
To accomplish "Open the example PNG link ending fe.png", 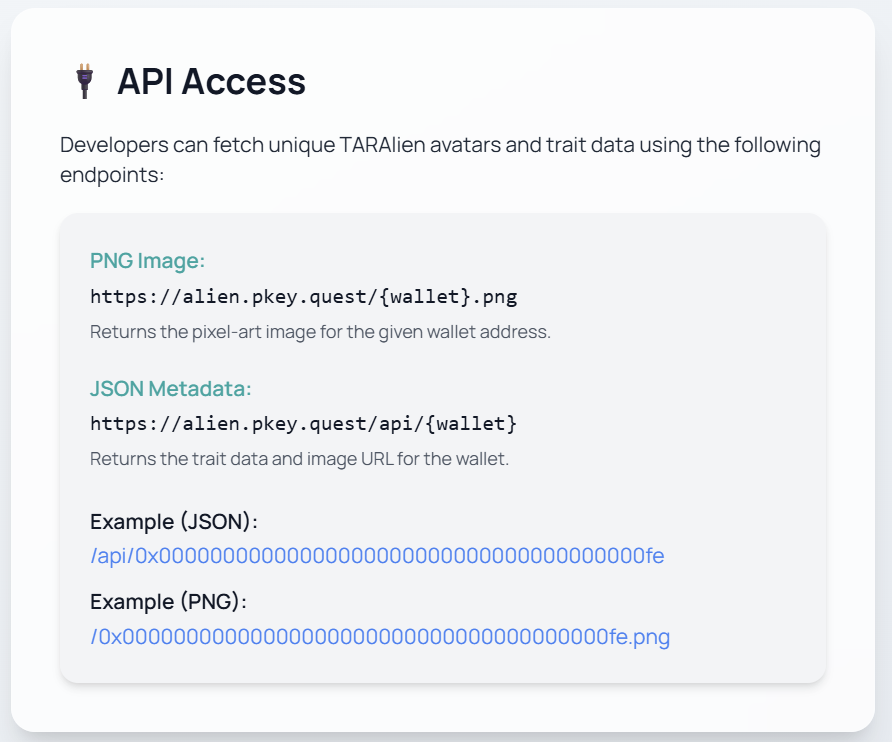I will point(380,636).
